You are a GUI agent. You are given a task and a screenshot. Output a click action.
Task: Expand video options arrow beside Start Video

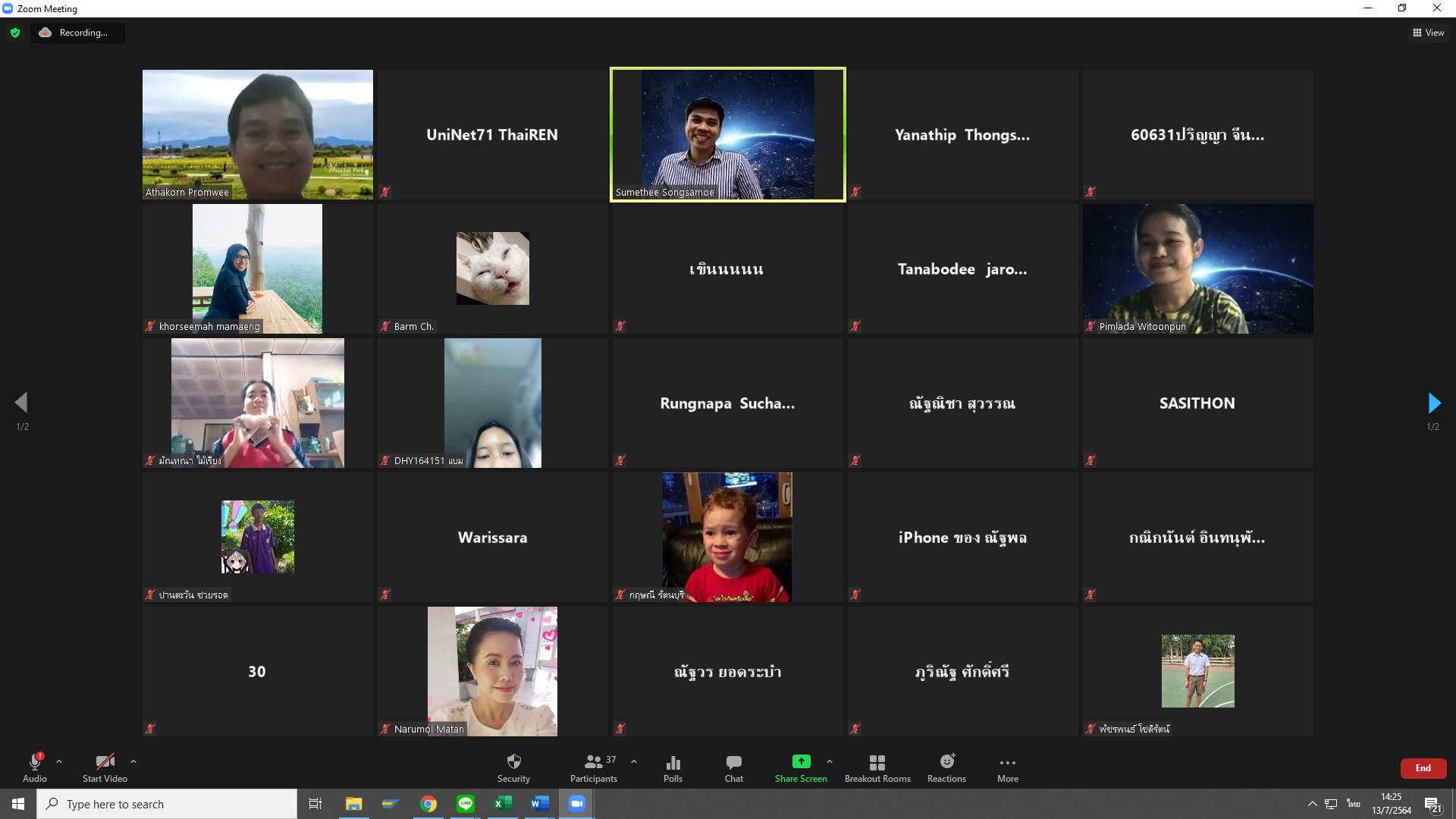click(133, 761)
